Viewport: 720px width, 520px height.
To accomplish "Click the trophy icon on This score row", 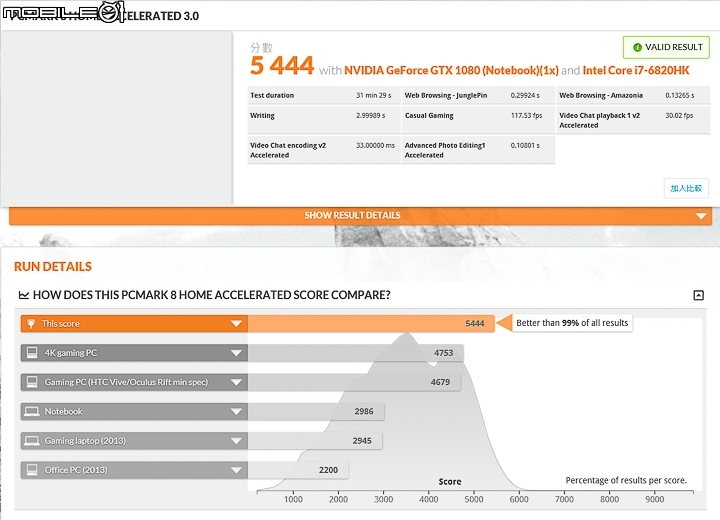I will [31, 323].
